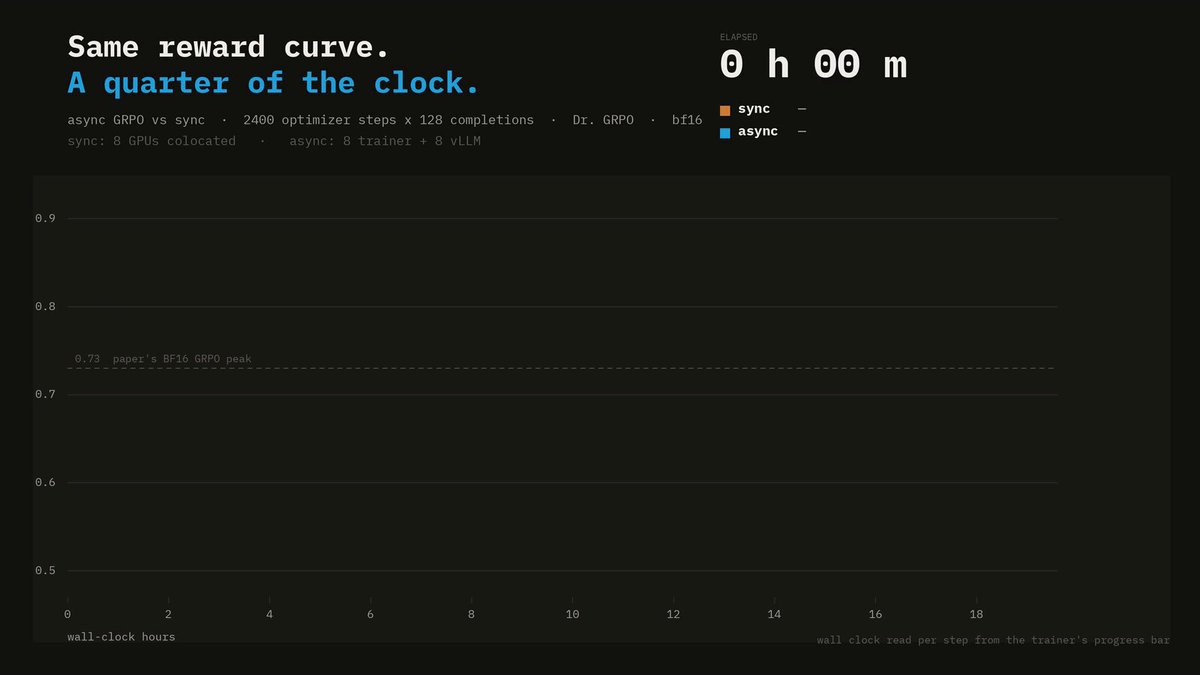This screenshot has width=1200, height=675.
Task: Select the 'sync' legend label
Action: [x=754, y=109]
